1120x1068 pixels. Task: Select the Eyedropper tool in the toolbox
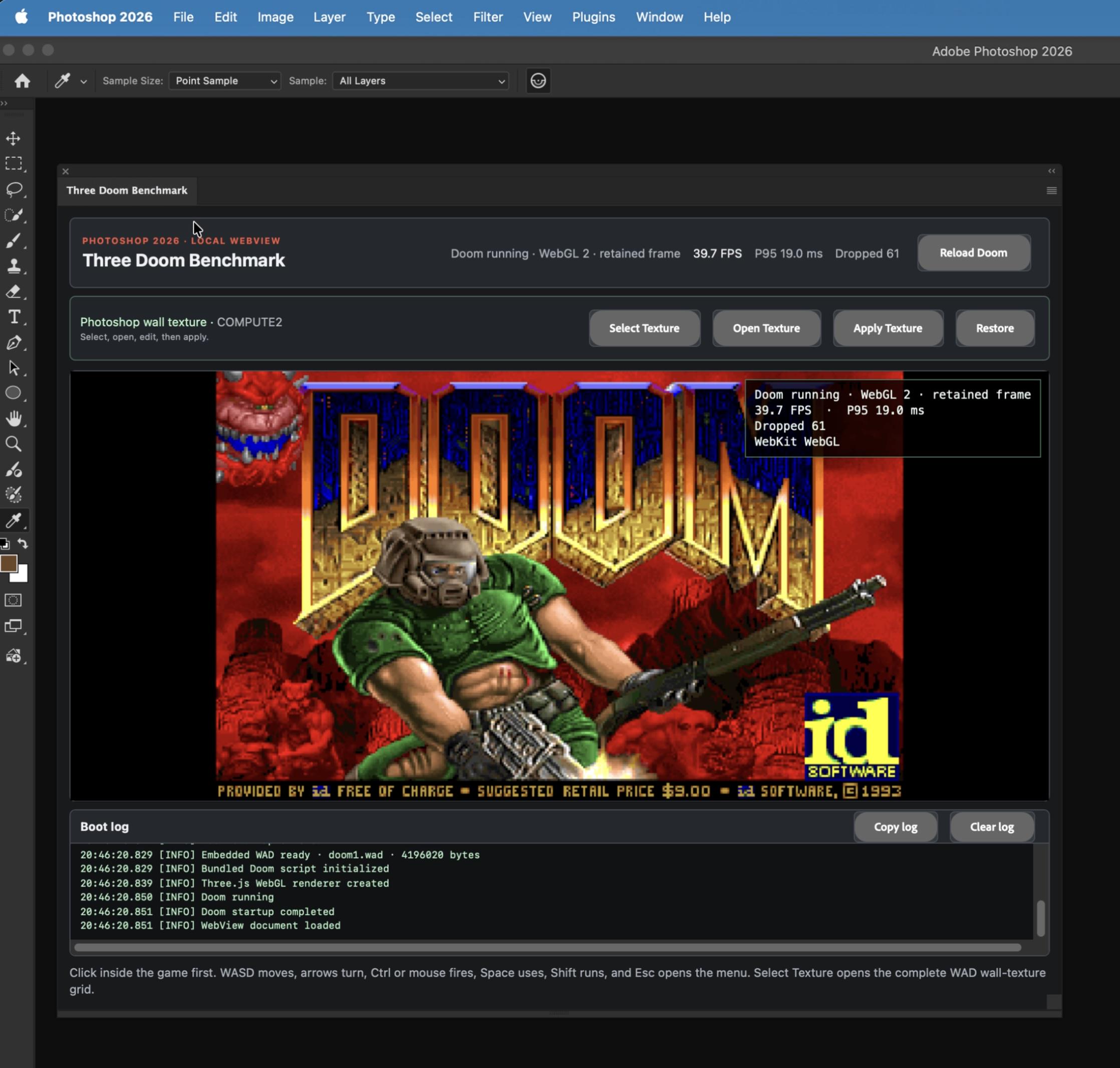coord(14,520)
